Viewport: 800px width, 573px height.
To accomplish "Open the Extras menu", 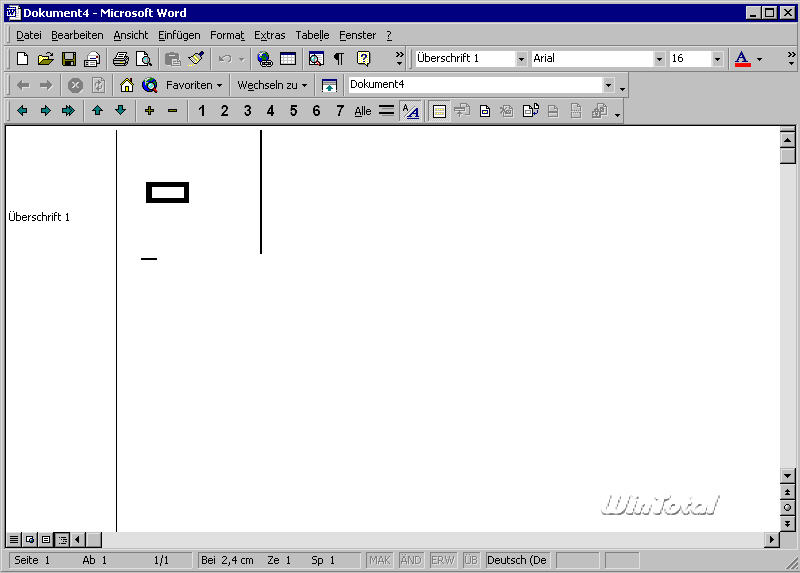I will click(269, 35).
